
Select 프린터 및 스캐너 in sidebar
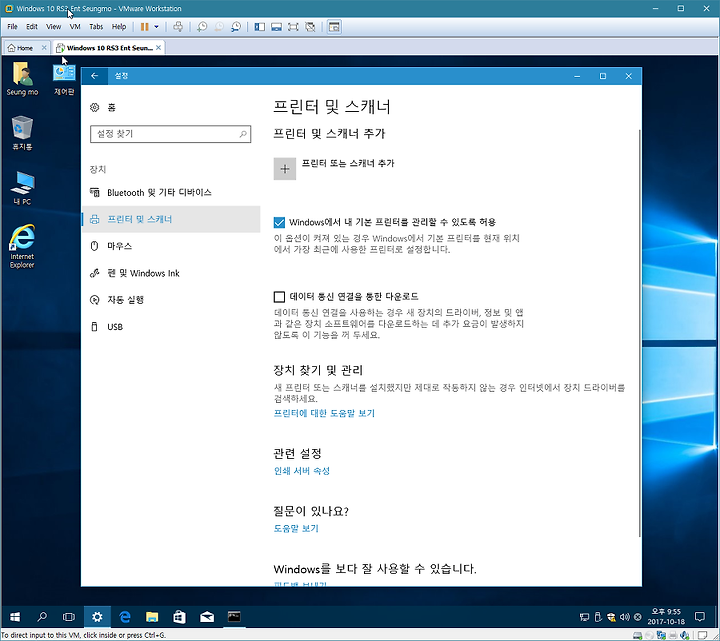pyautogui.click(x=171, y=219)
